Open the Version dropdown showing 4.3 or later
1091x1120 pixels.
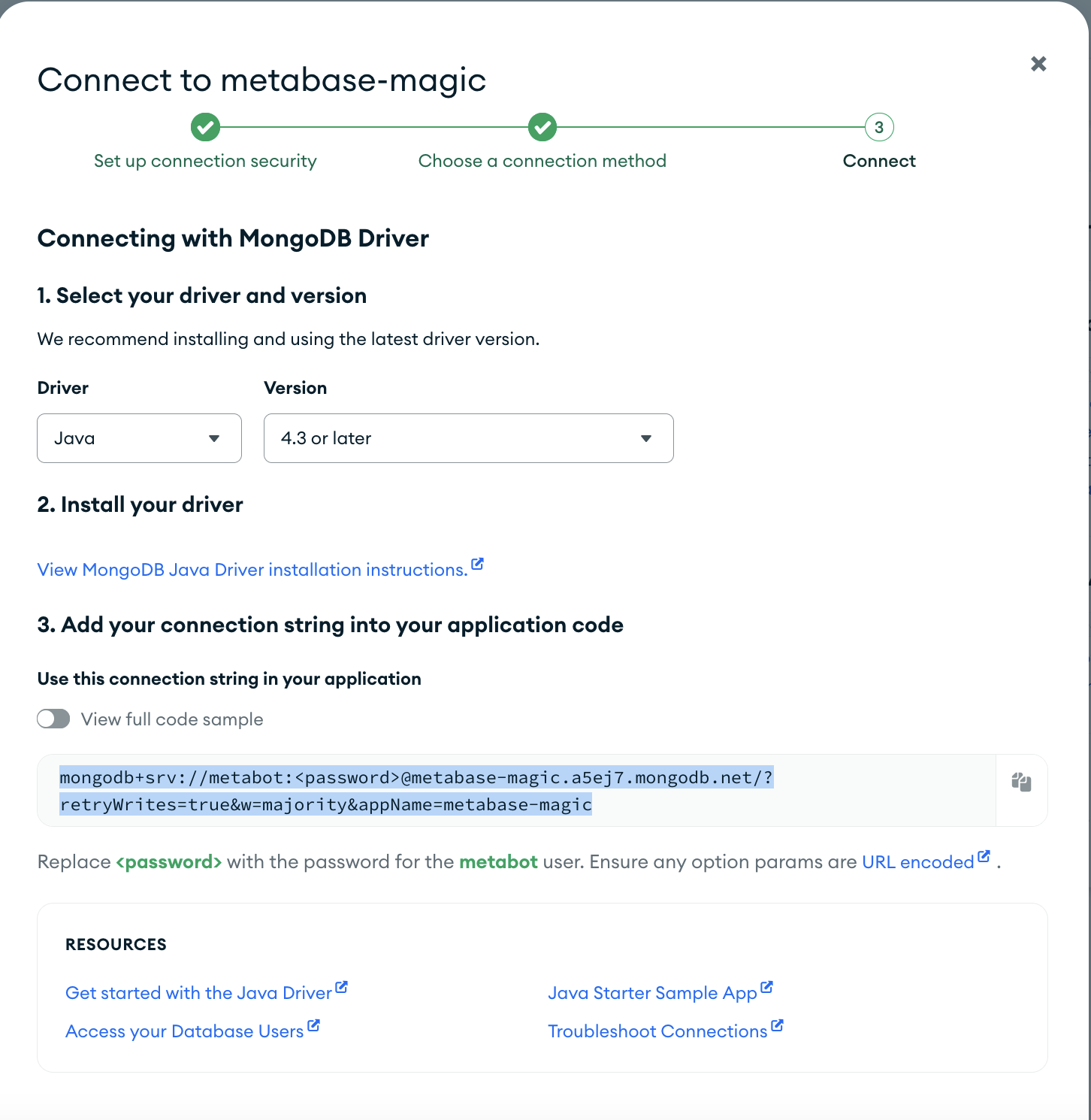click(x=468, y=438)
